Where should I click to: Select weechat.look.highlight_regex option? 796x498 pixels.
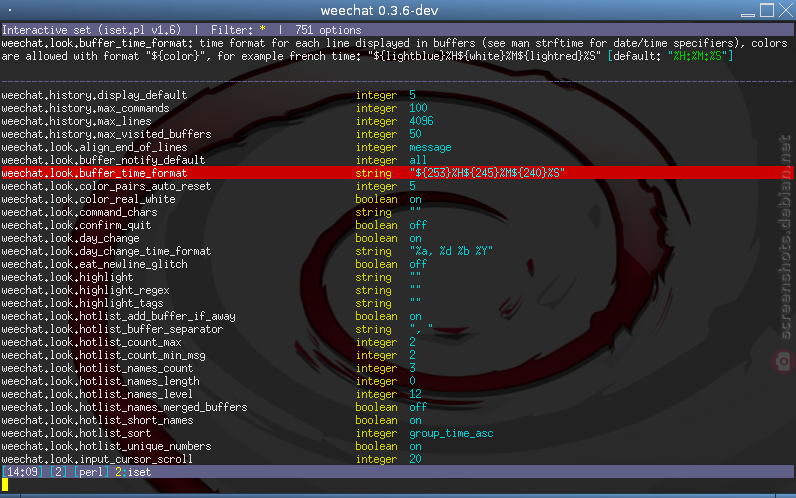coord(398,290)
